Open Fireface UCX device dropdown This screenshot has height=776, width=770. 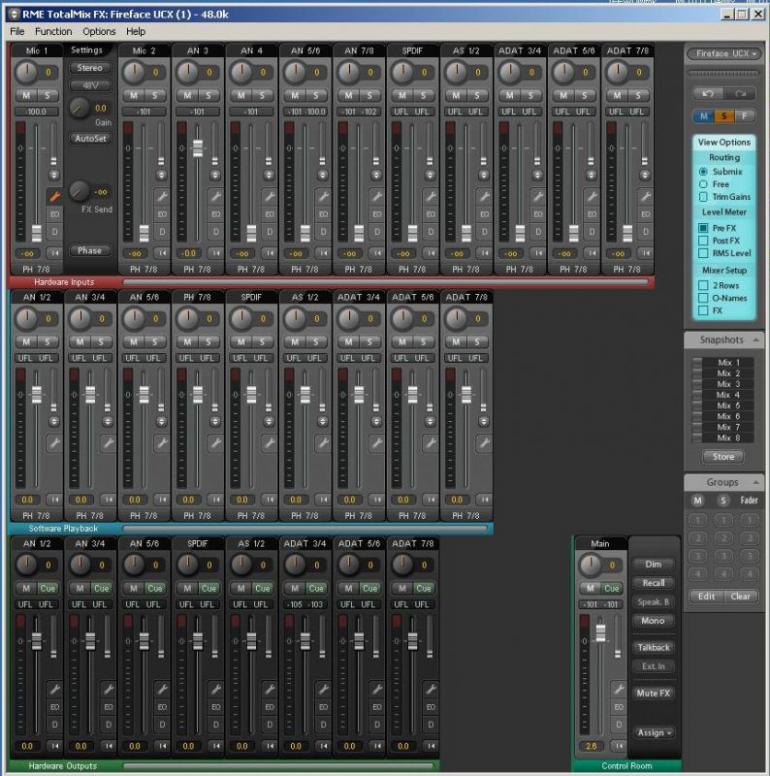coord(723,53)
